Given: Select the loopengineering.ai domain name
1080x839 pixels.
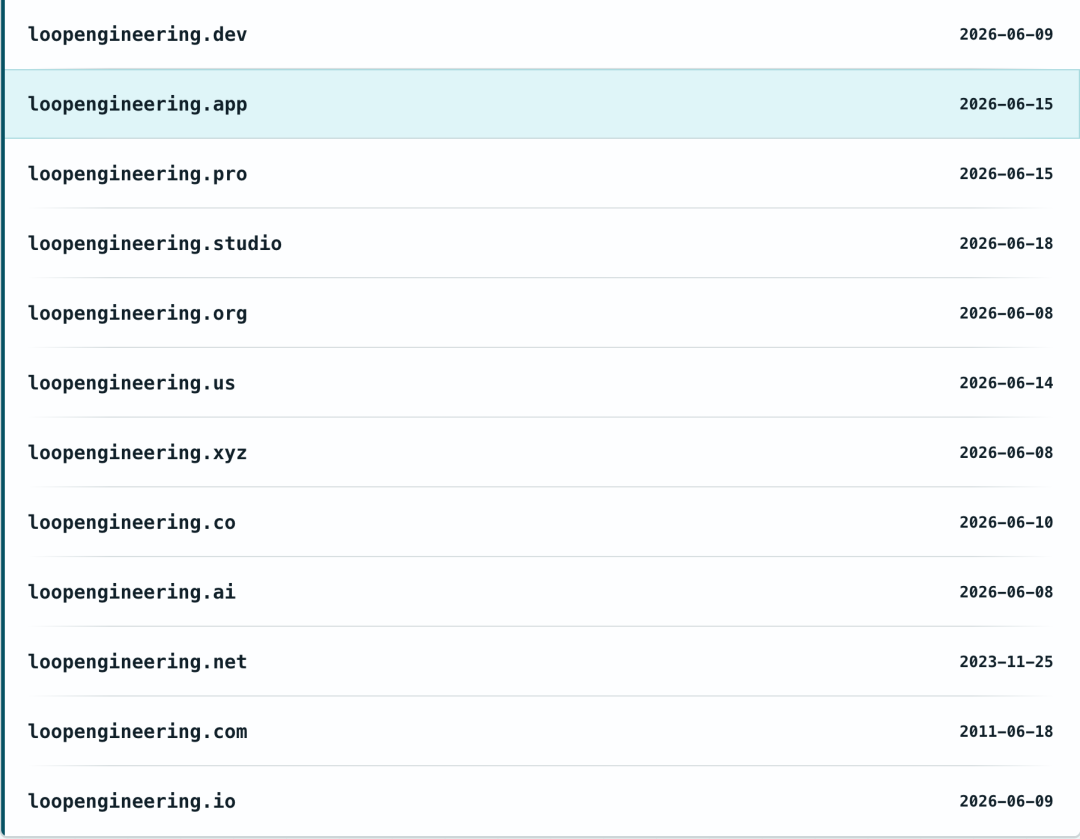Looking at the screenshot, I should 132,592.
